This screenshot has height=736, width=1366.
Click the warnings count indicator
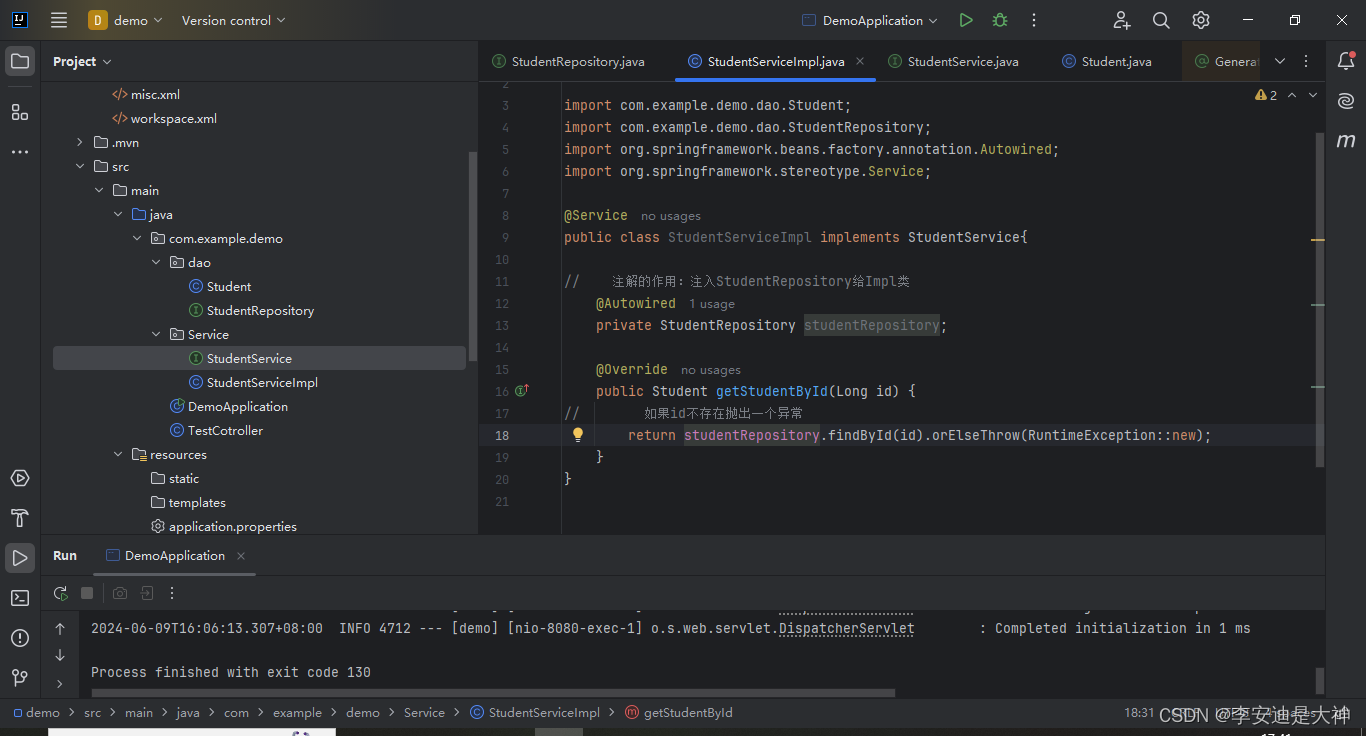[1266, 95]
